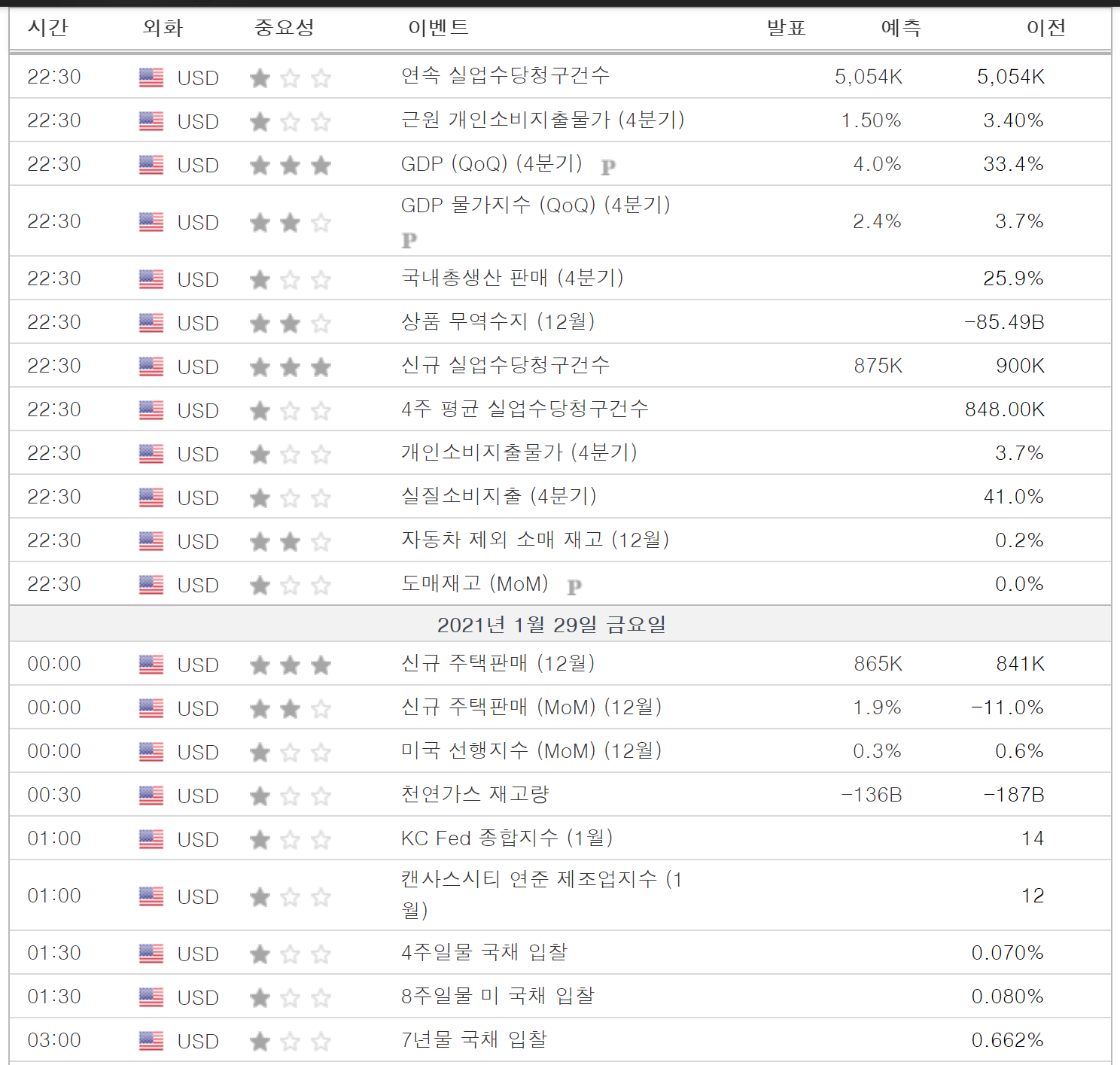Click the 발표 column header
This screenshot has width=1120, height=1065.
click(x=786, y=28)
